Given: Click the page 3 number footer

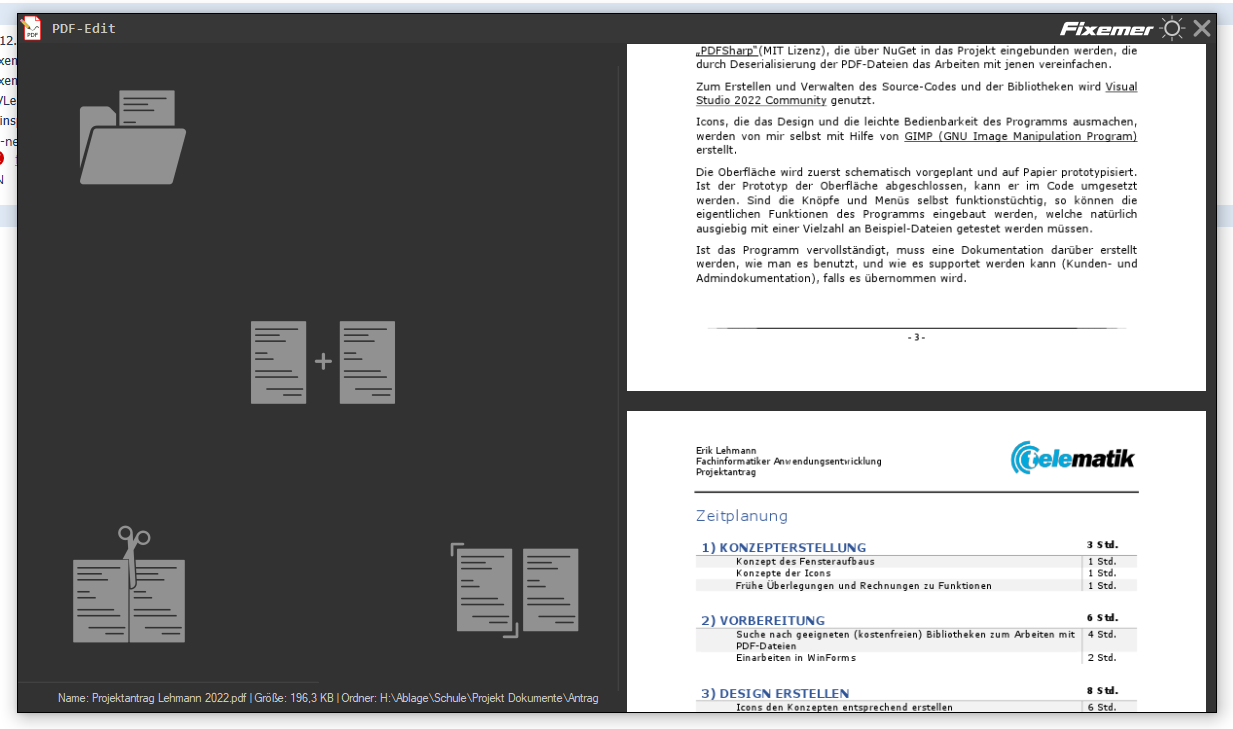Looking at the screenshot, I should point(916,338).
